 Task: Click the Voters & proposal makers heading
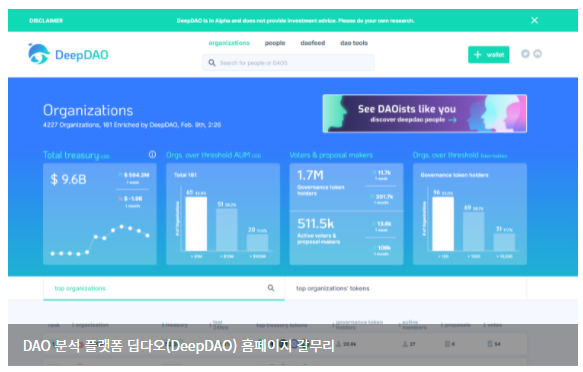pyautogui.click(x=331, y=155)
